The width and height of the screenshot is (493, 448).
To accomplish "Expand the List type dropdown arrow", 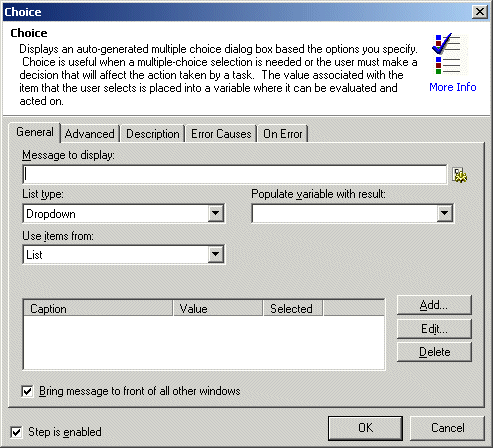I will pyautogui.click(x=216, y=213).
